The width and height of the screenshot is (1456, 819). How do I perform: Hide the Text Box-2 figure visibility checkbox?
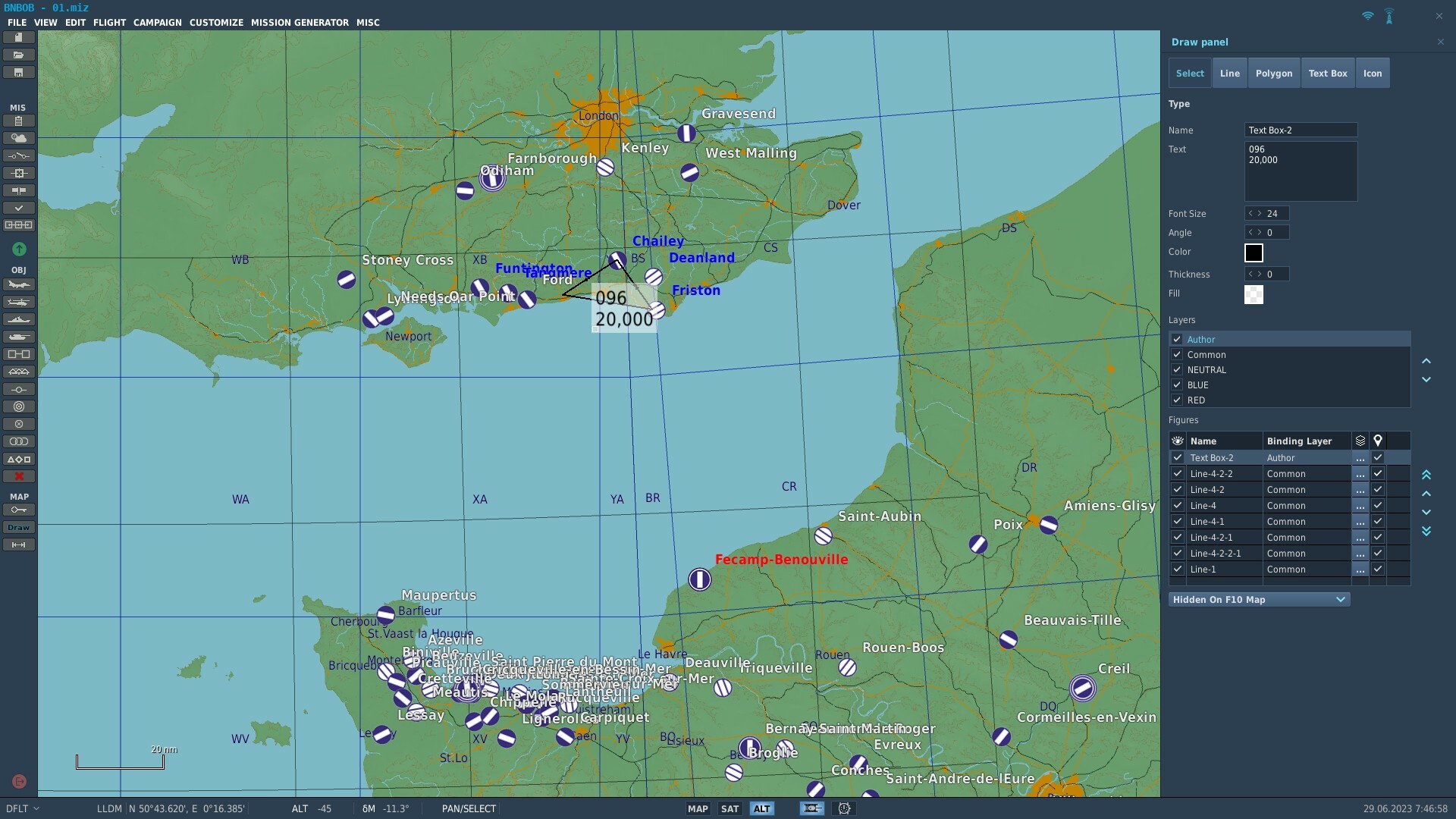click(1178, 458)
